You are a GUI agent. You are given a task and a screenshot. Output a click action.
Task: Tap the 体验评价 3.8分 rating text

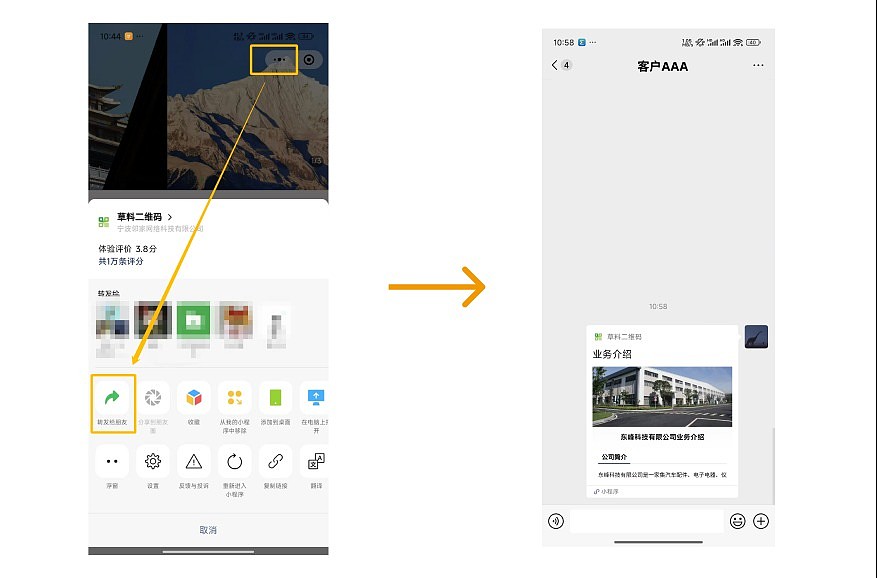(128, 248)
